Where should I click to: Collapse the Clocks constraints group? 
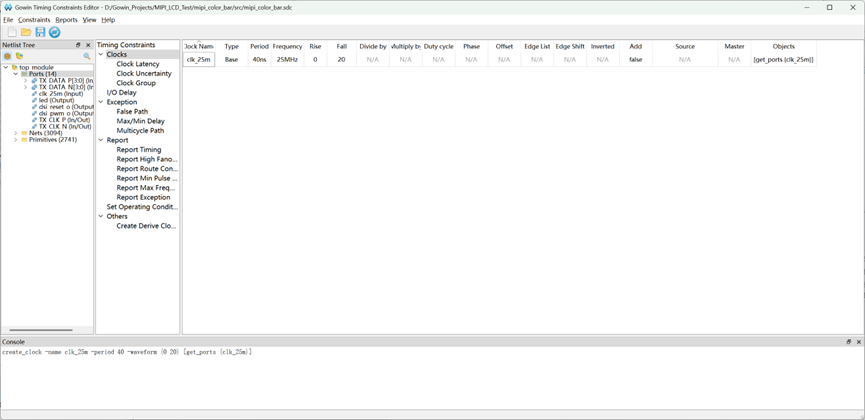tap(101, 55)
